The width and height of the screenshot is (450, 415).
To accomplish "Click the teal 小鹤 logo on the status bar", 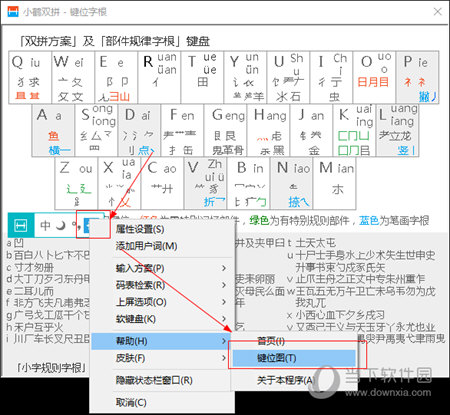I will click(x=21, y=226).
